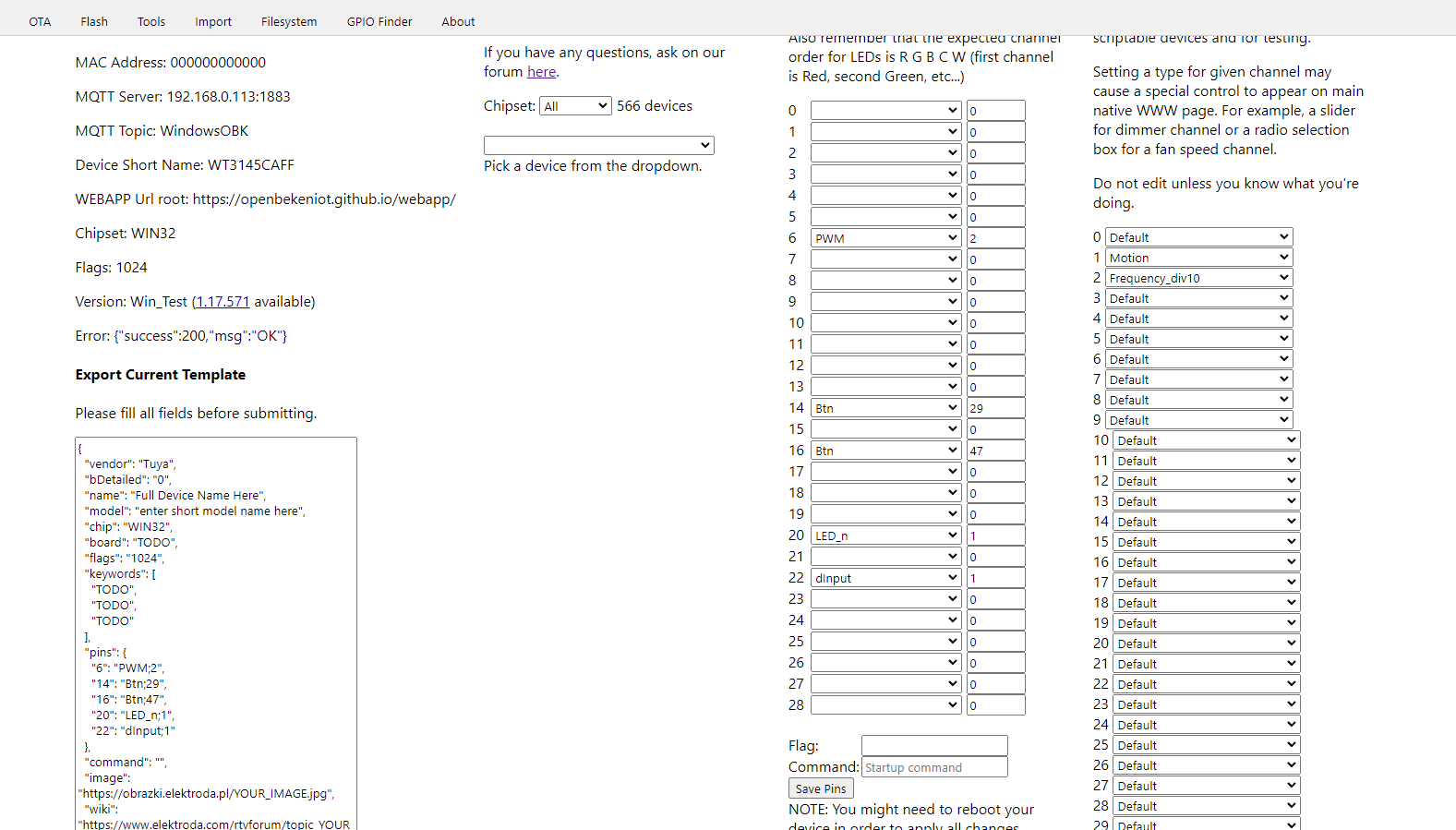Click inside the template JSON text area
The image size is (1456, 830).
(x=216, y=633)
